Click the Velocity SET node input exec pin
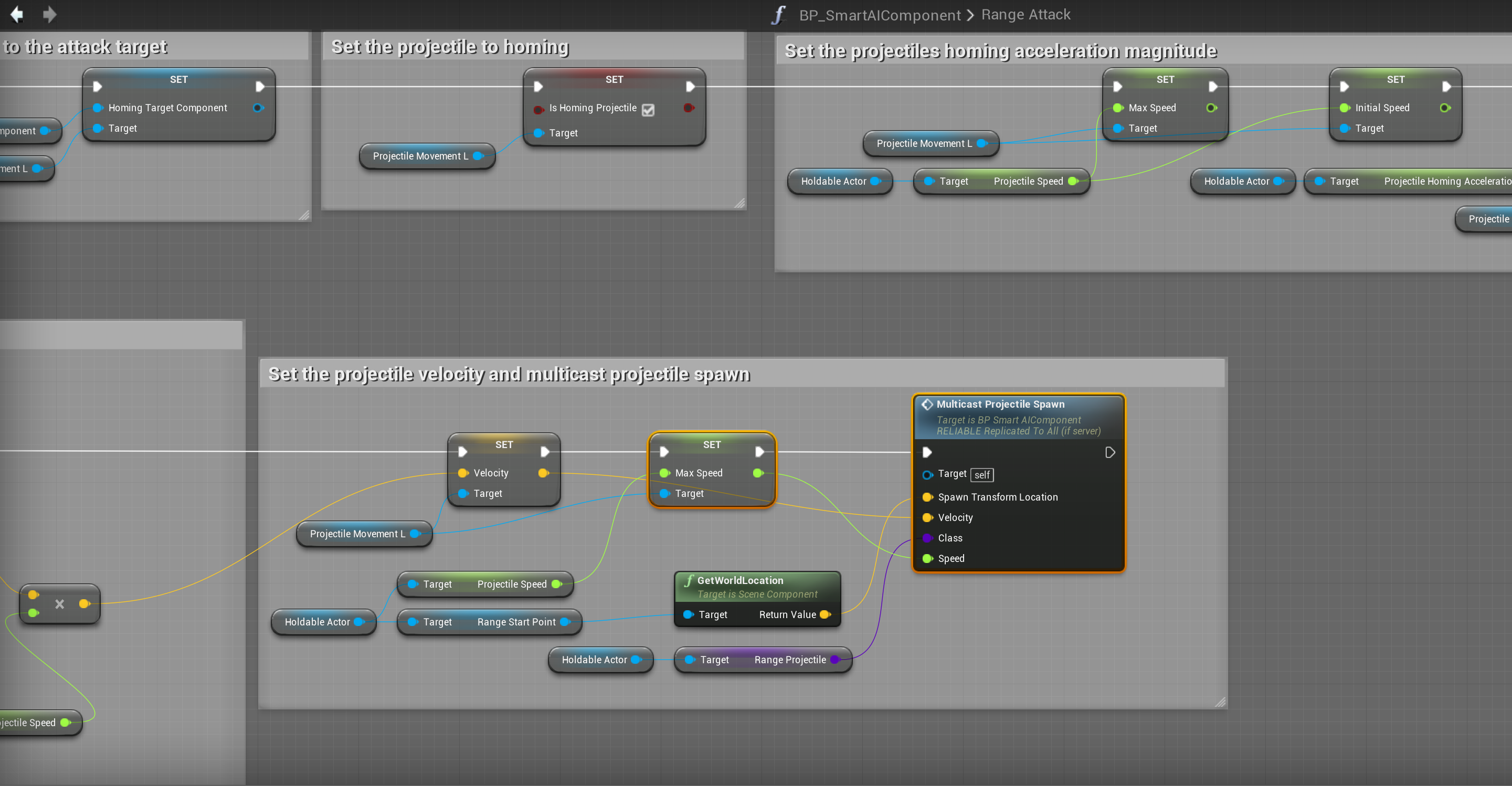 pyautogui.click(x=462, y=452)
